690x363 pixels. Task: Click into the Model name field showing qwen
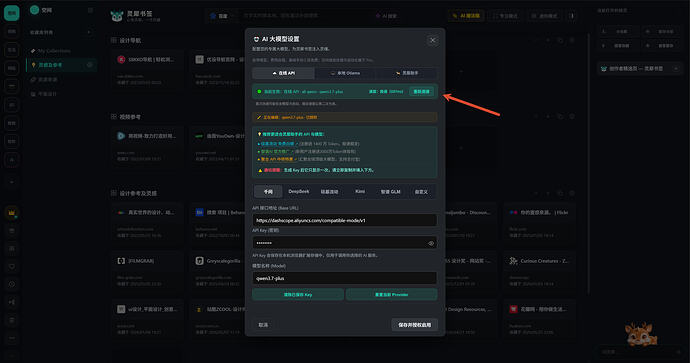(345, 278)
